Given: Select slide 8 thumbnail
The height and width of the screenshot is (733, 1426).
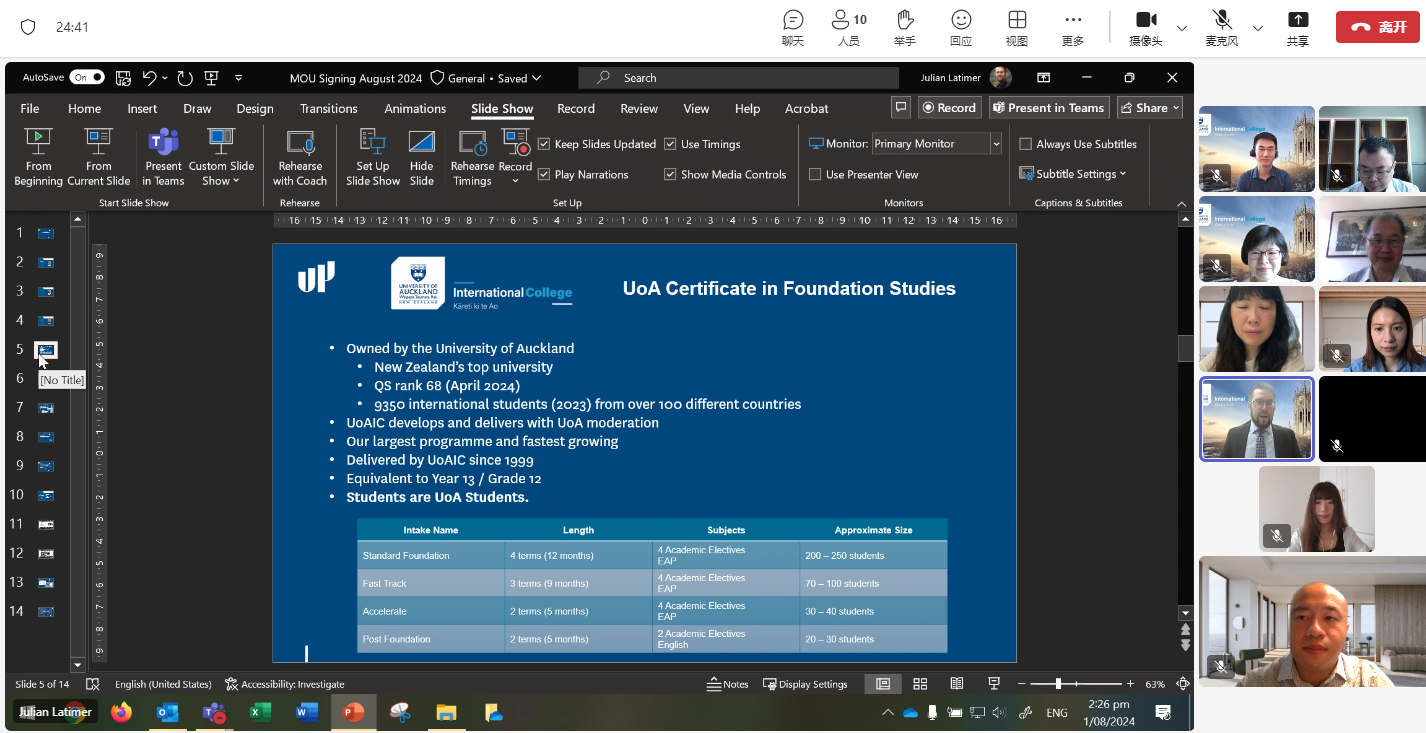Looking at the screenshot, I should pyautogui.click(x=46, y=437).
